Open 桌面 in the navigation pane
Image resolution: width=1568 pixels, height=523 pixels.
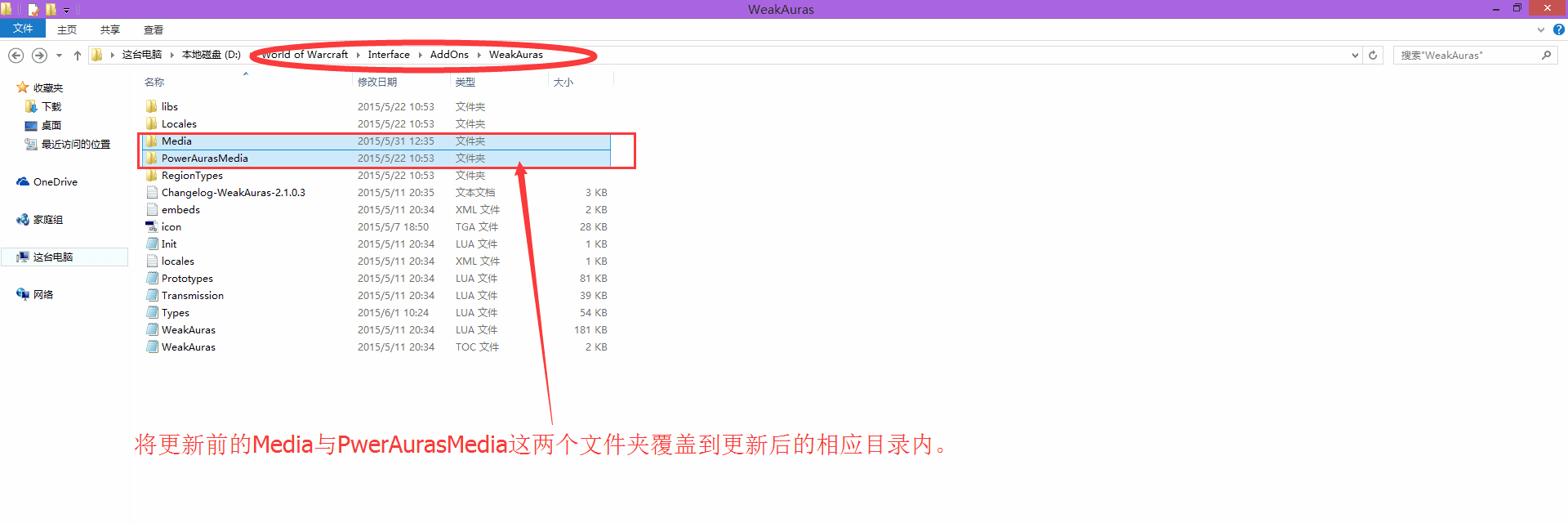(x=51, y=126)
